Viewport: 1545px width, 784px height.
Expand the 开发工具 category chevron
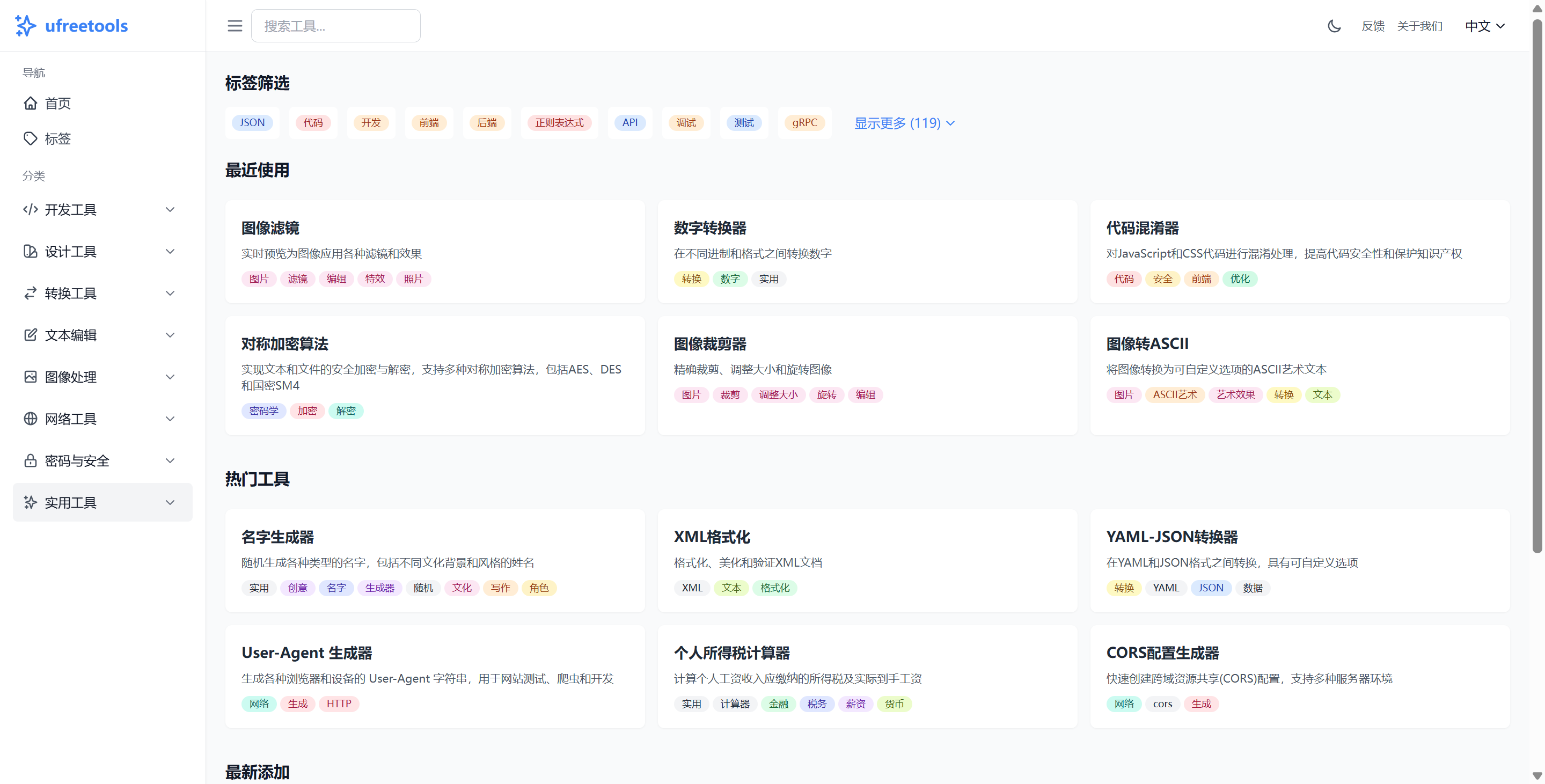170,209
